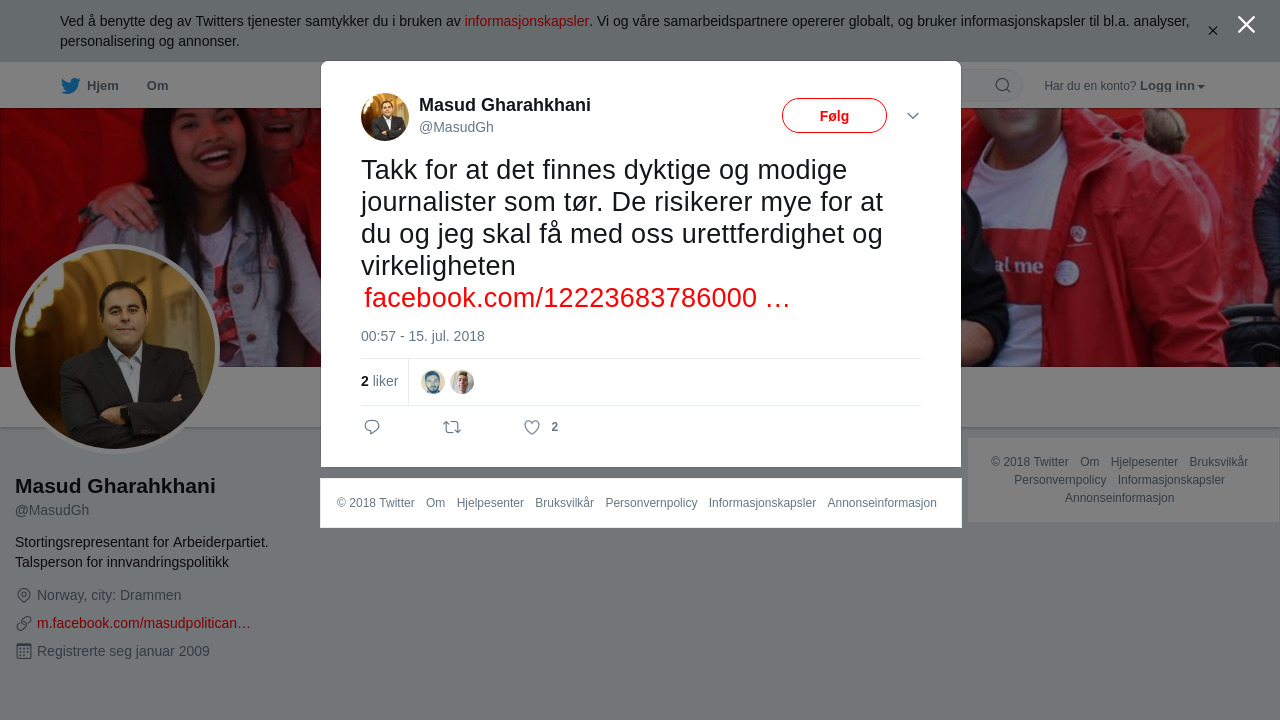
Task: Open first liker's avatar thumbnail
Action: 433,382
